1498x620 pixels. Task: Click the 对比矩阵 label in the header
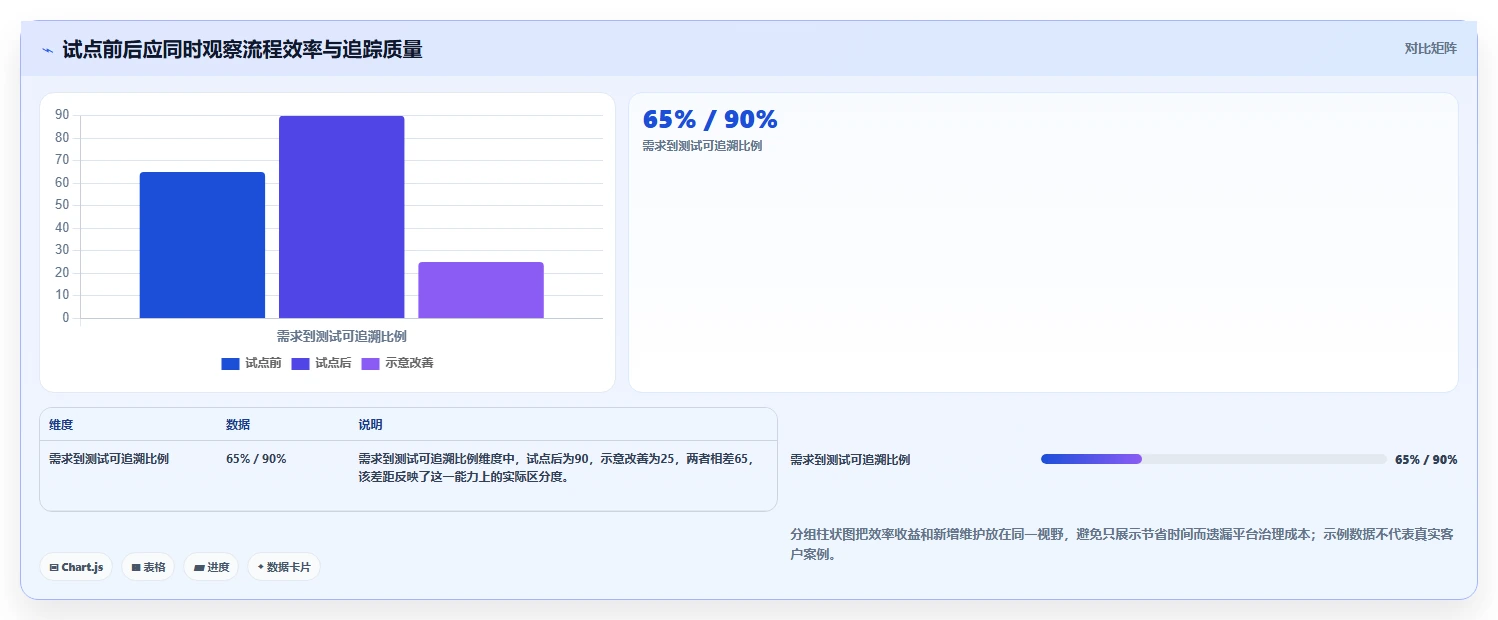(x=1431, y=48)
